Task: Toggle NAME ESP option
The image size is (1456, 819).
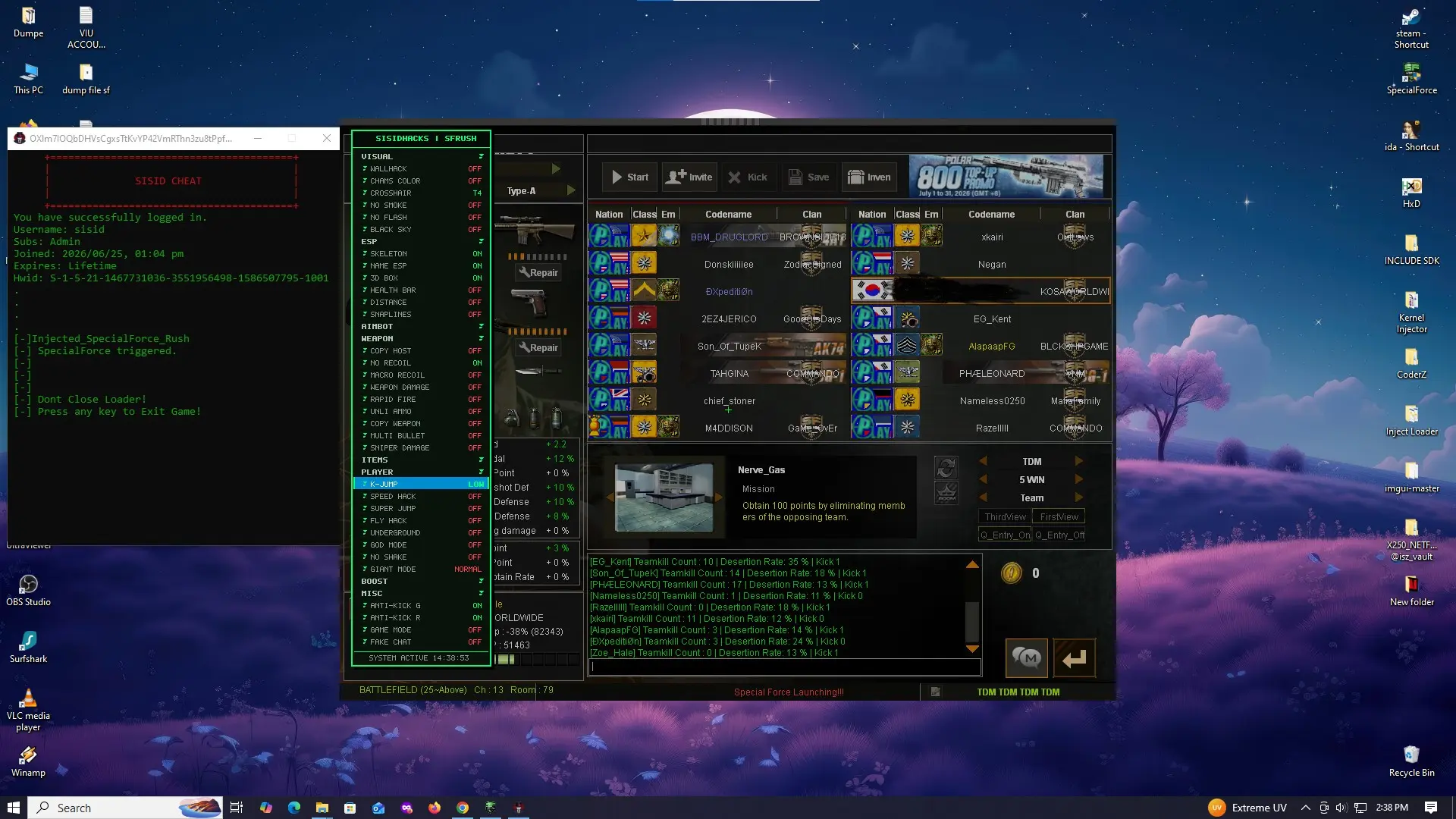Action: pos(422,265)
